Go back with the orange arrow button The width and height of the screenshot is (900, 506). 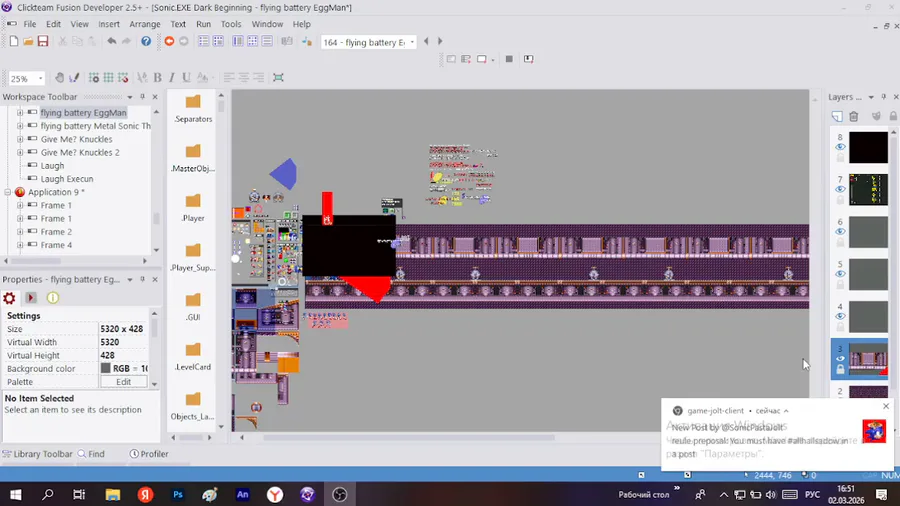[169, 41]
